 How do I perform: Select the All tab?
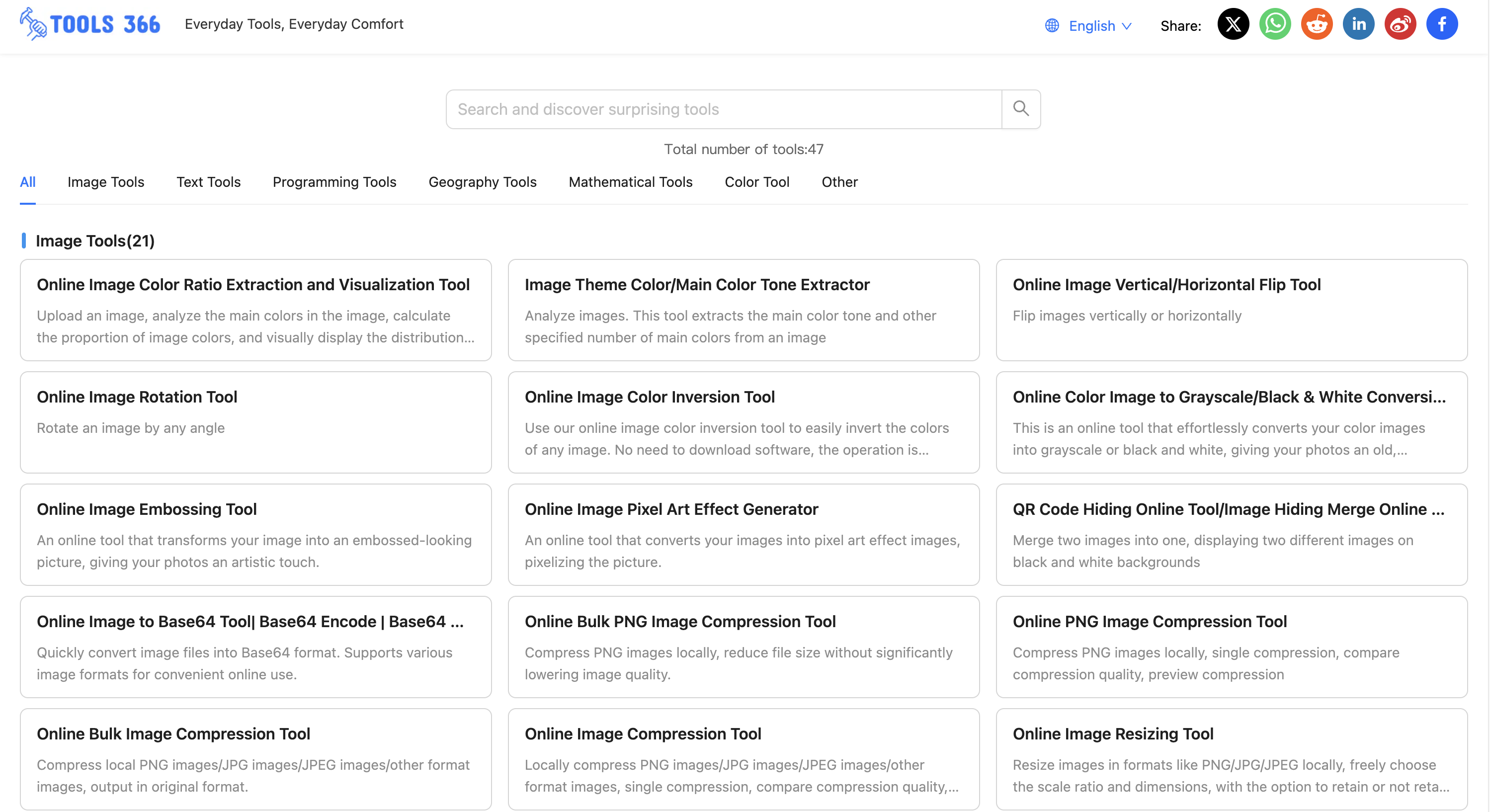point(28,181)
